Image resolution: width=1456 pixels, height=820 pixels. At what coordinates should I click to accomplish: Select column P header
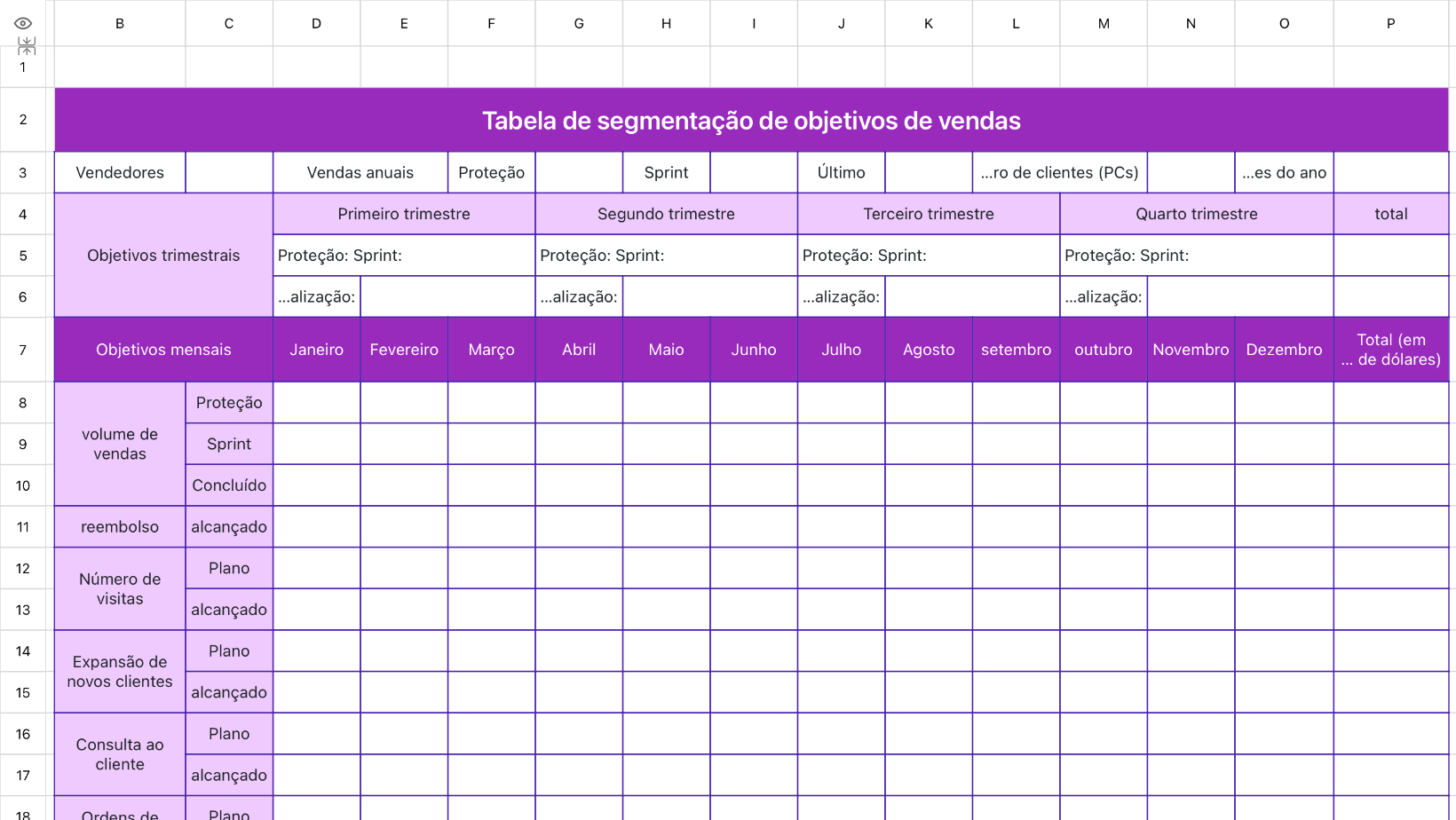(1391, 23)
